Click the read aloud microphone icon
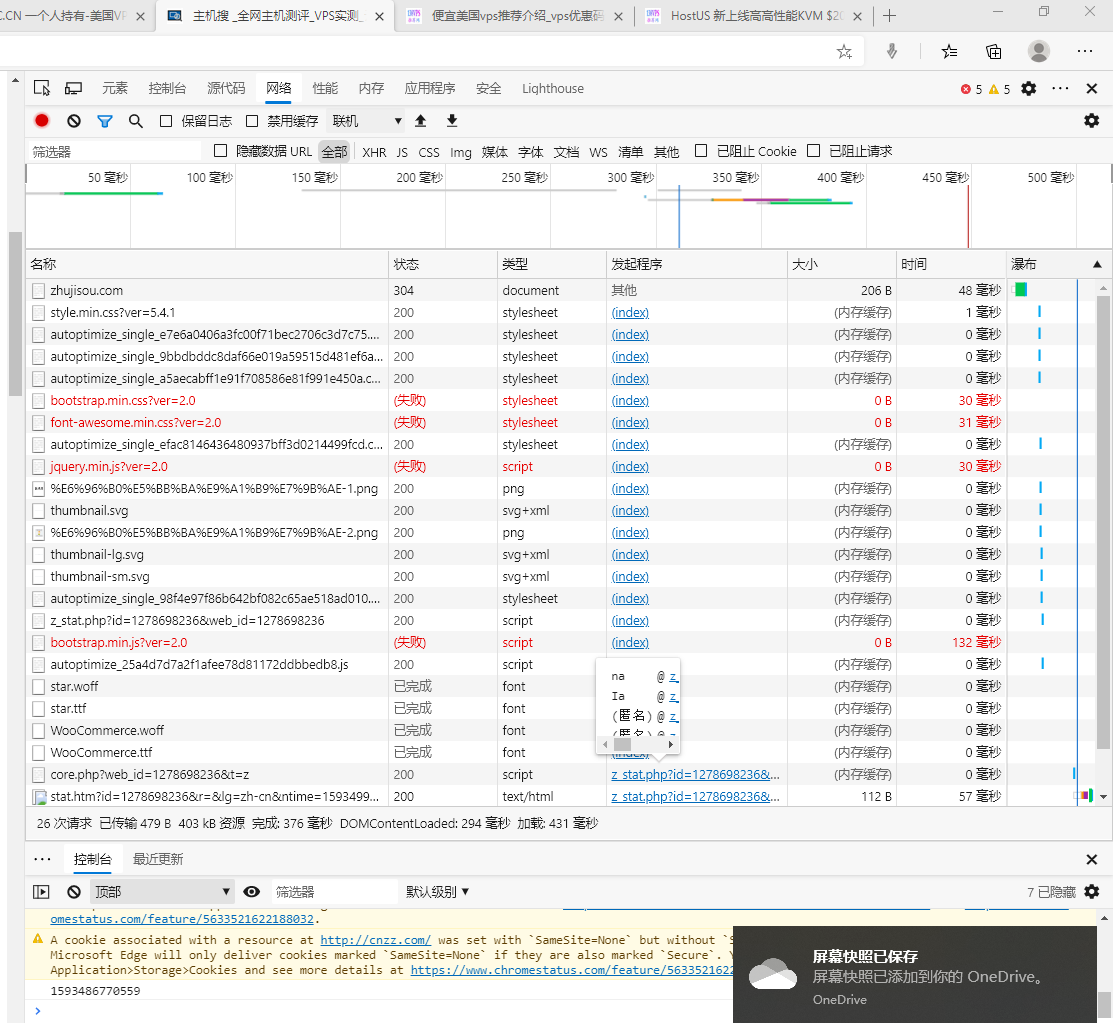Screen dimensions: 1113x1023 (x=892, y=51)
